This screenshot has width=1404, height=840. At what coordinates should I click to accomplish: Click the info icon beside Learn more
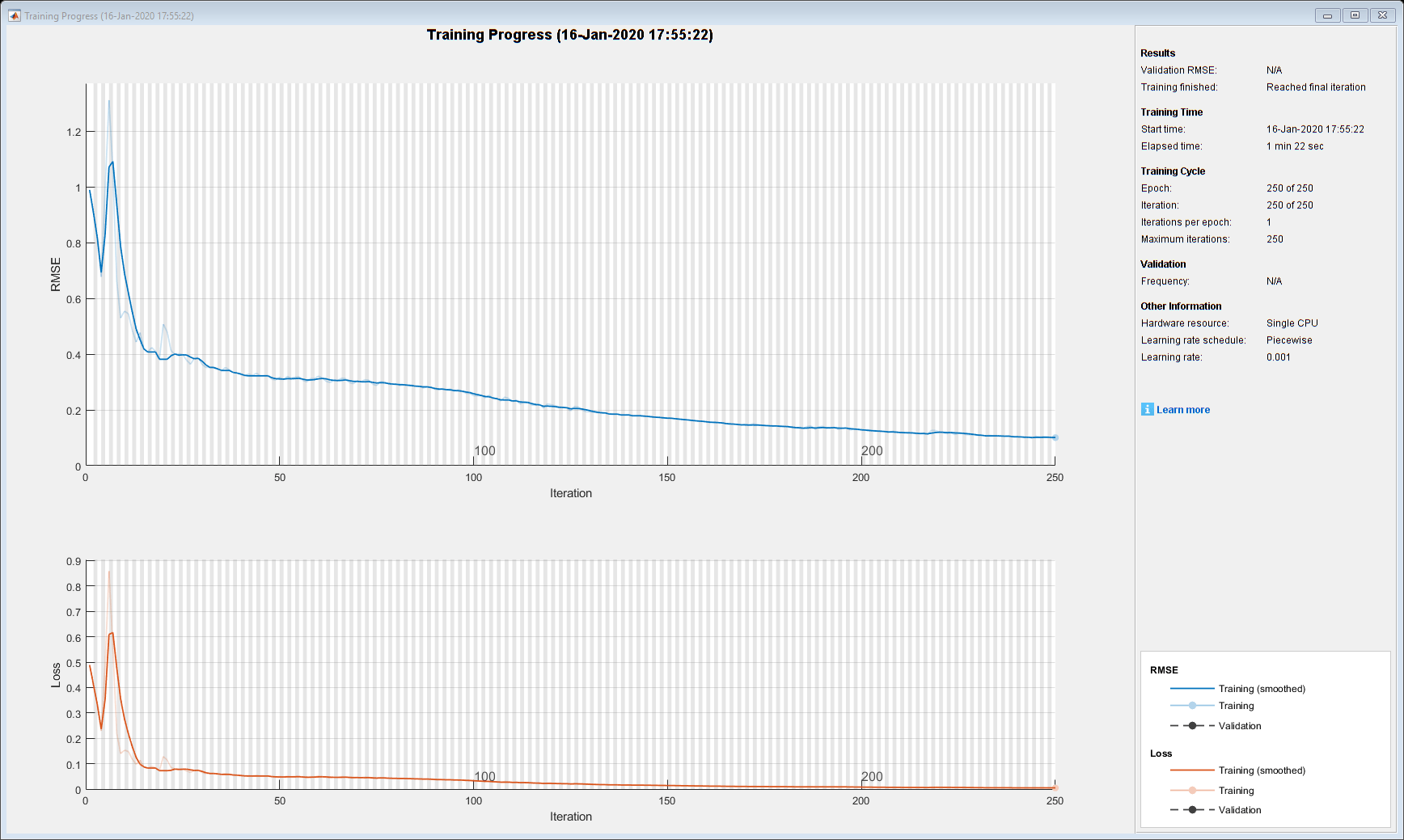coord(1146,410)
